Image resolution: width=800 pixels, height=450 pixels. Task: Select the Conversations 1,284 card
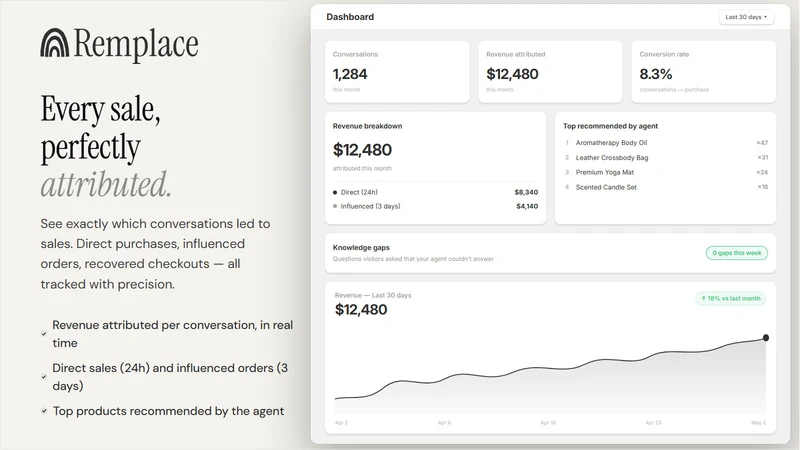(x=397, y=72)
